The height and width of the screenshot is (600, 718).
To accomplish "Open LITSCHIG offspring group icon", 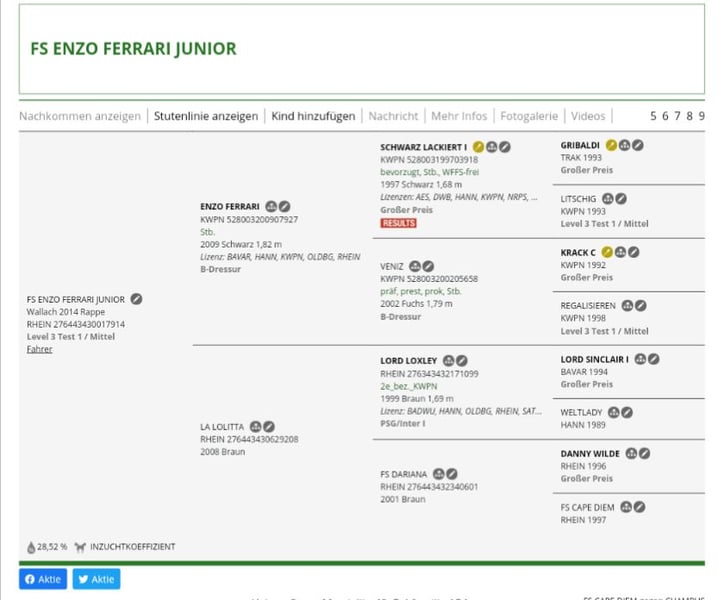I will [608, 199].
